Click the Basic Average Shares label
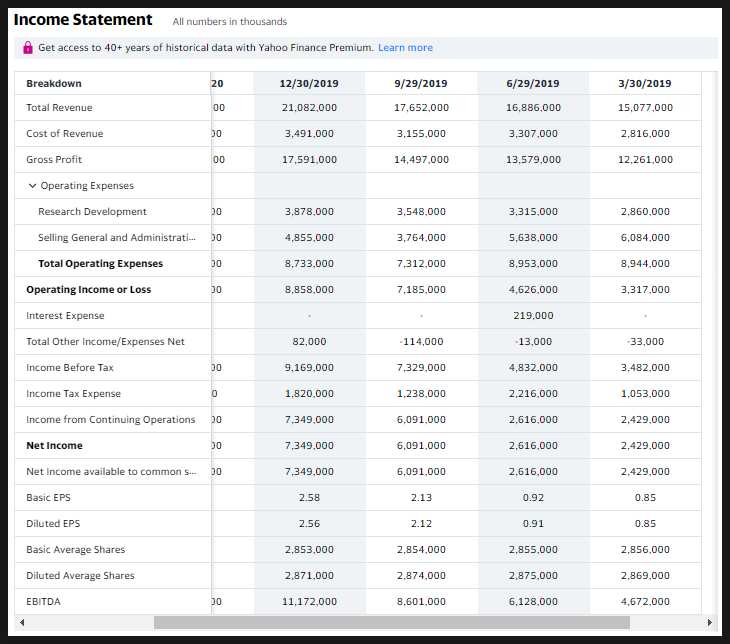Screen dimensions: 730x644 pos(75,549)
